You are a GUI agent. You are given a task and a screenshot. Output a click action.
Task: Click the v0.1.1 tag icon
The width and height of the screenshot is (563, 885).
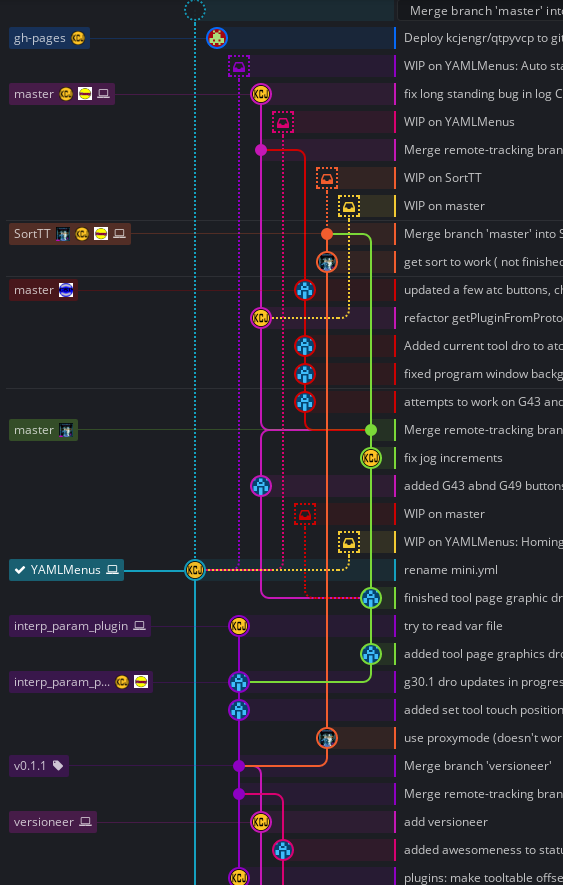[x=58, y=766]
